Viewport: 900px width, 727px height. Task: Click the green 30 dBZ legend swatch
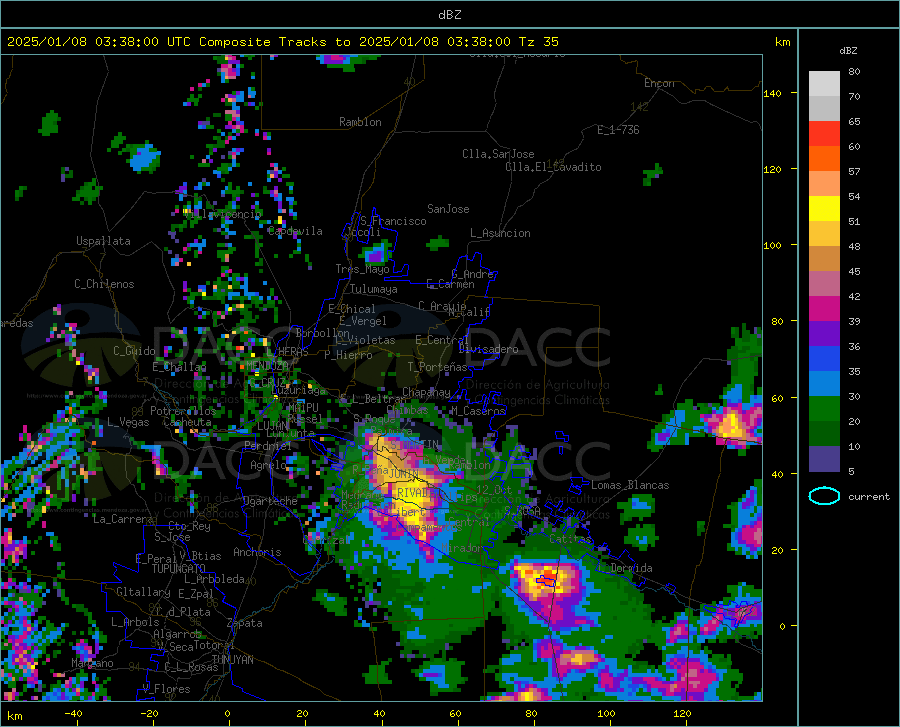pos(824,409)
